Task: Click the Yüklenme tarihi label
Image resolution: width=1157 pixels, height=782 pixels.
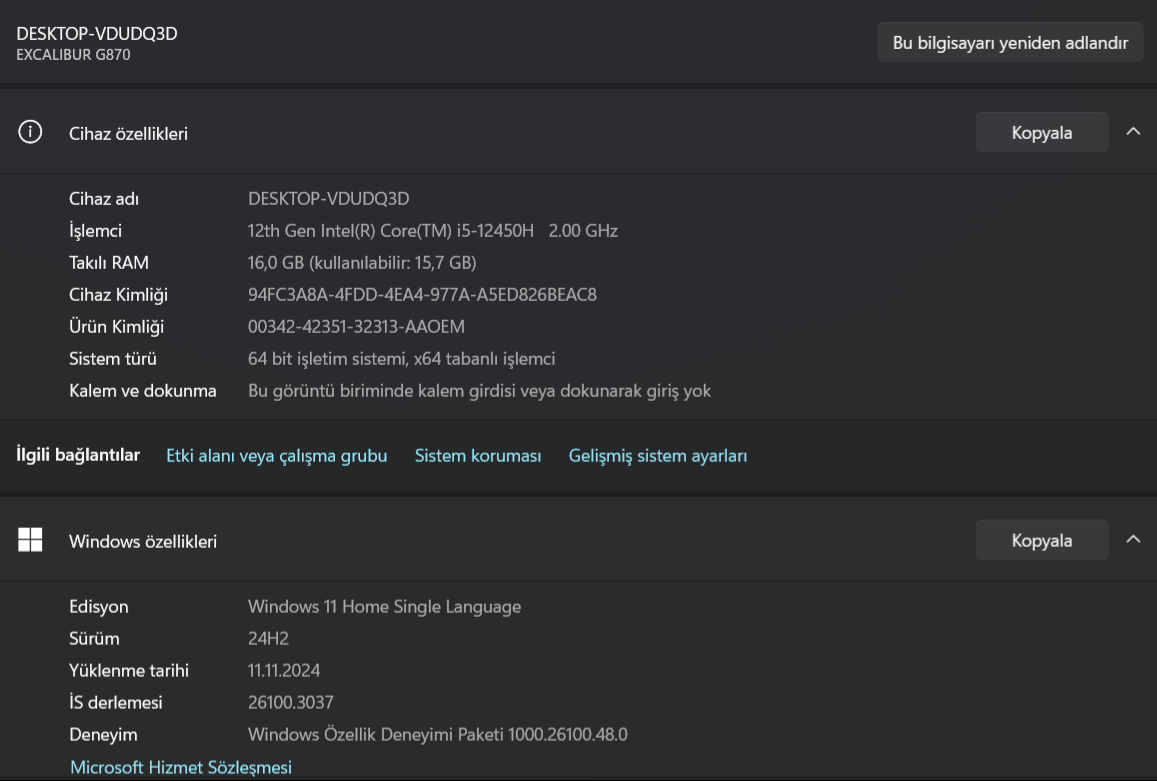Action: click(129, 671)
